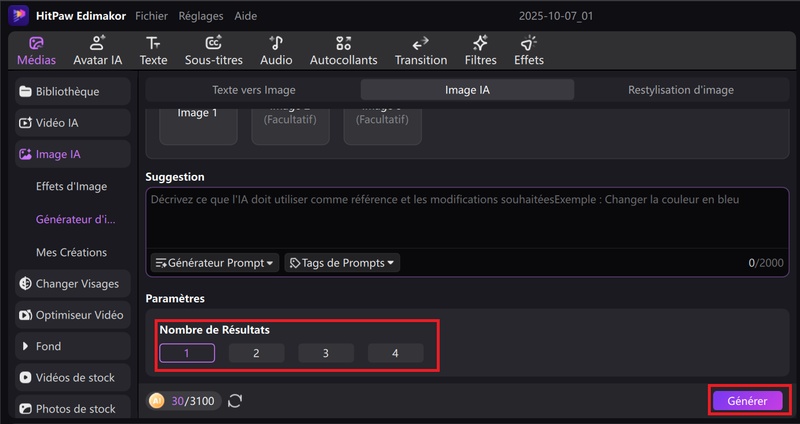Switch to Restylisation d'image tab
This screenshot has width=800, height=424.
pyautogui.click(x=680, y=90)
